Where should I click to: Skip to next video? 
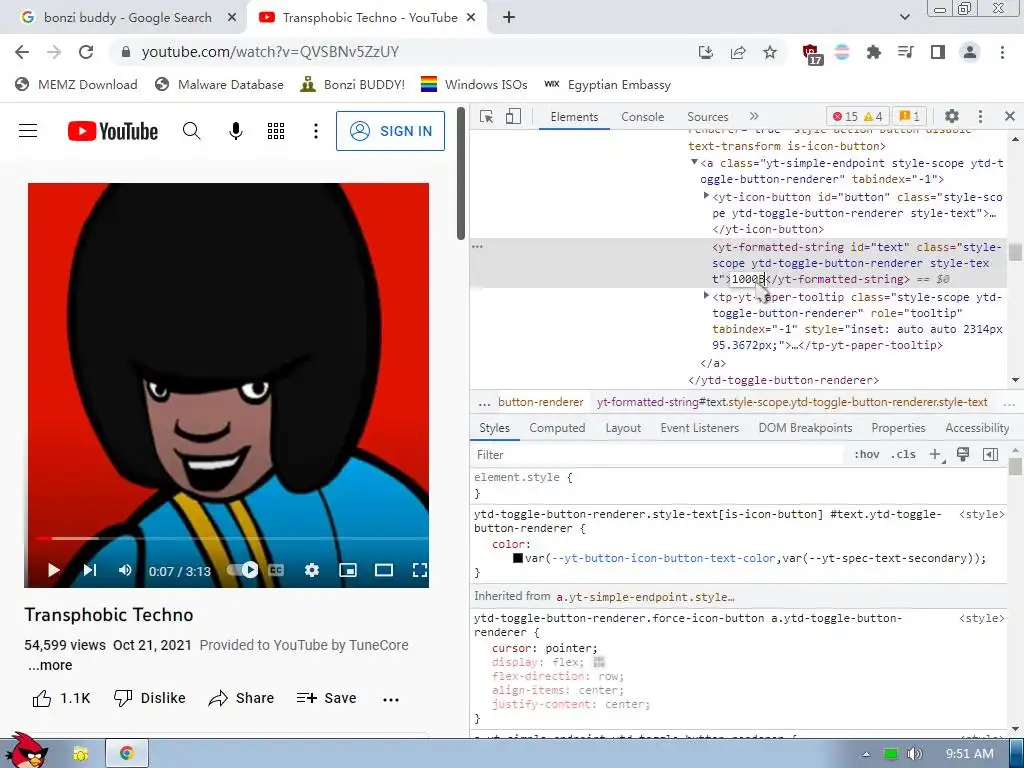tap(89, 570)
